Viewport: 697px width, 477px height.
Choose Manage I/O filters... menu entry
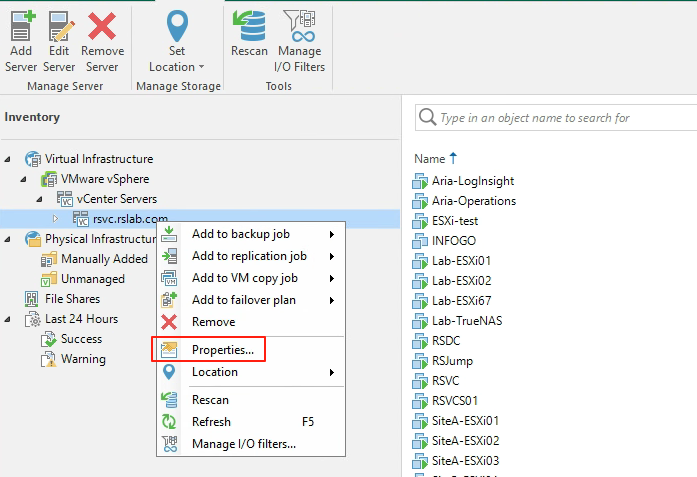(x=251, y=444)
